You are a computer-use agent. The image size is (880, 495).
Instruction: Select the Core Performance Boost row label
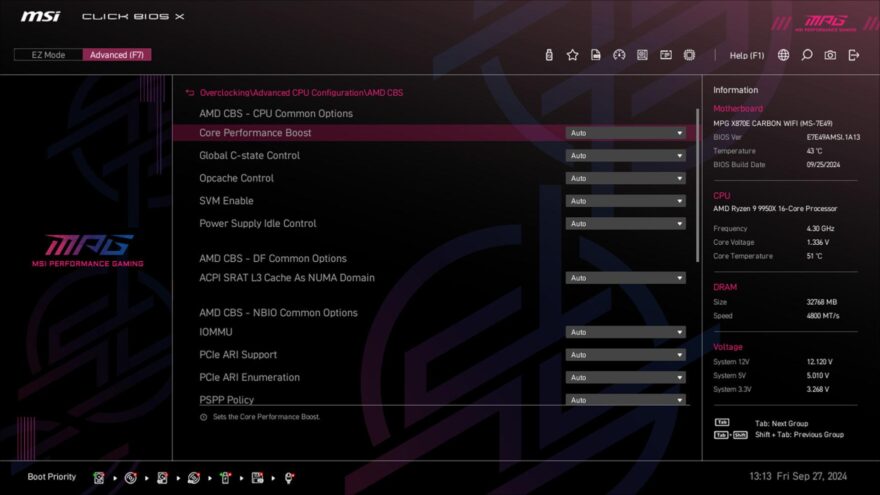(x=255, y=133)
